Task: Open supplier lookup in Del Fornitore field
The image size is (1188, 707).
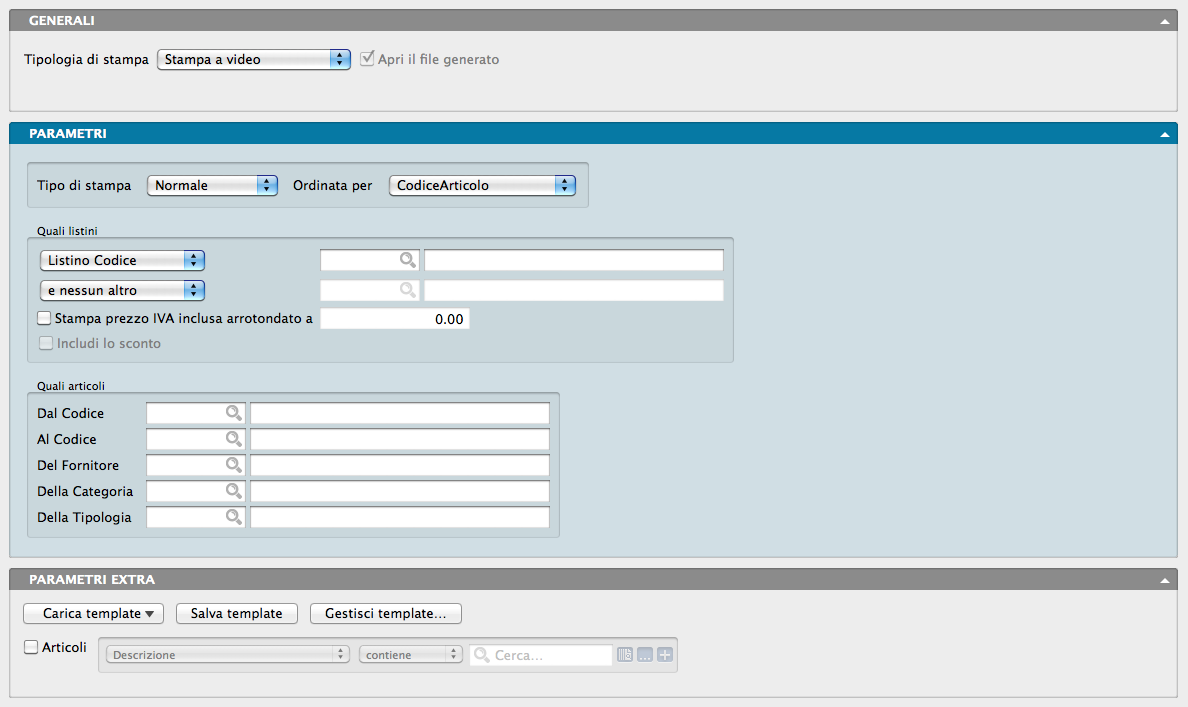Action: [233, 465]
